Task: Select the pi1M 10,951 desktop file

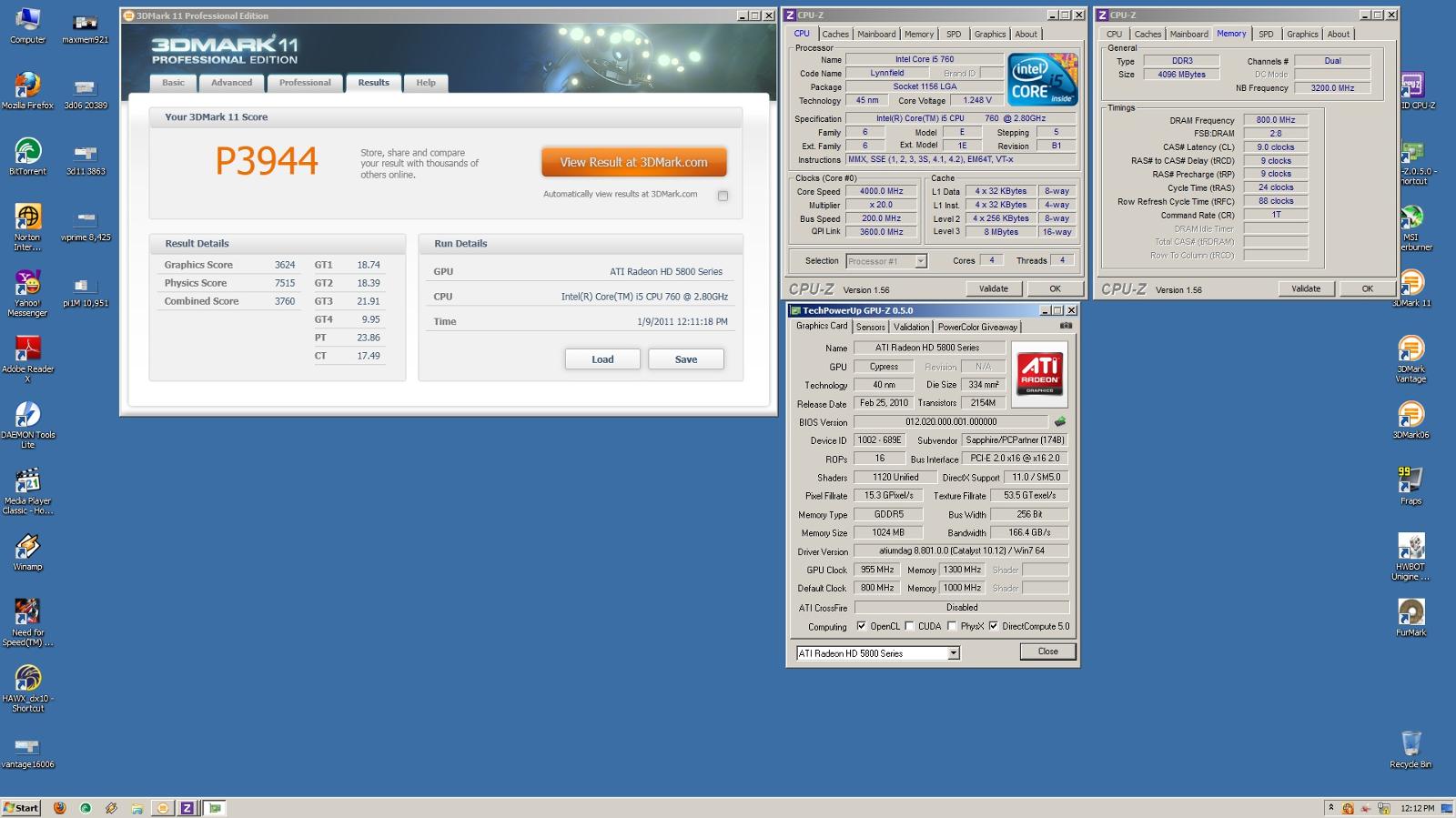Action: 86,290
